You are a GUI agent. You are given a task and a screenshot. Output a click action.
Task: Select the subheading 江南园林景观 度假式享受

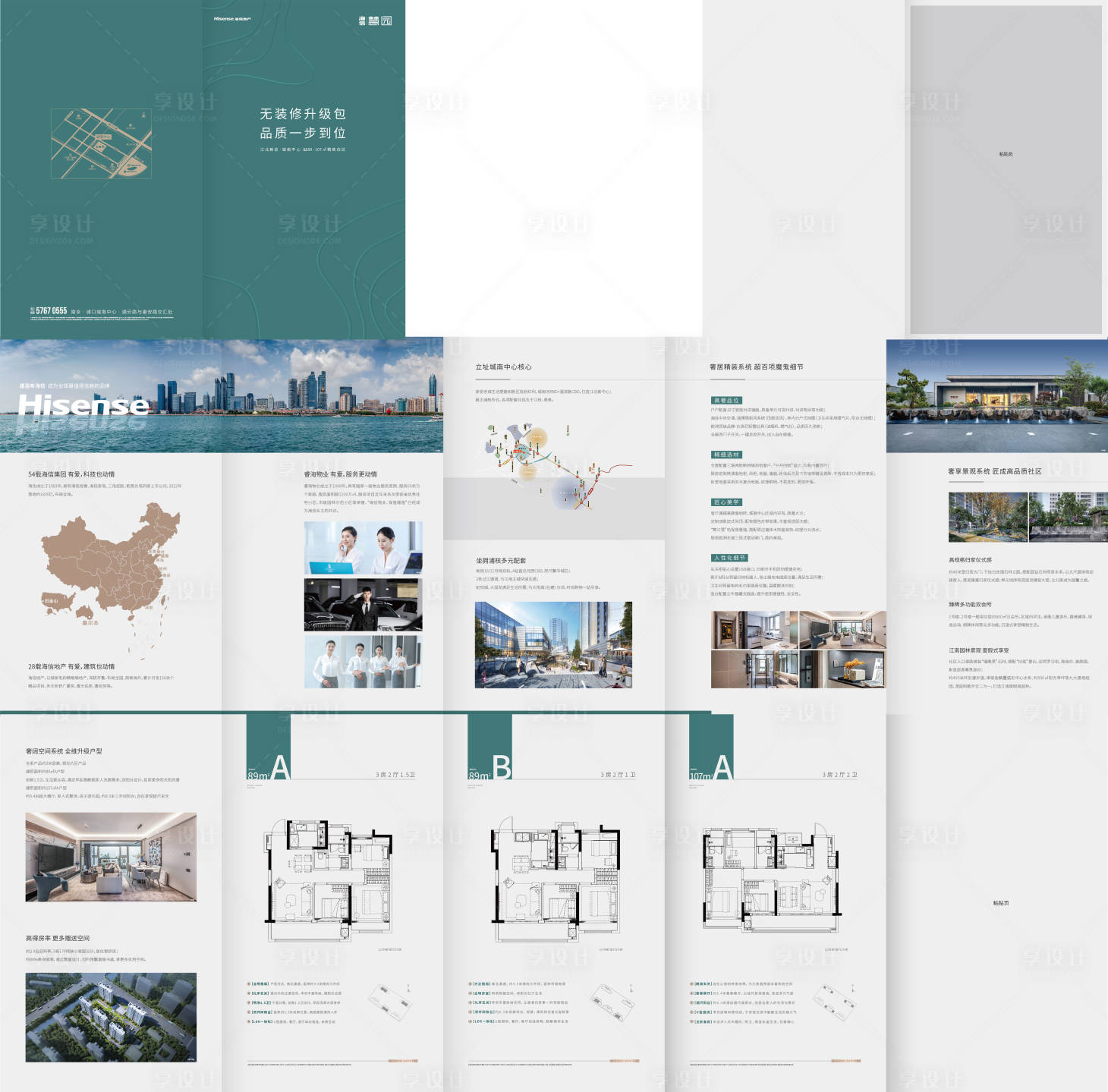pos(979,650)
